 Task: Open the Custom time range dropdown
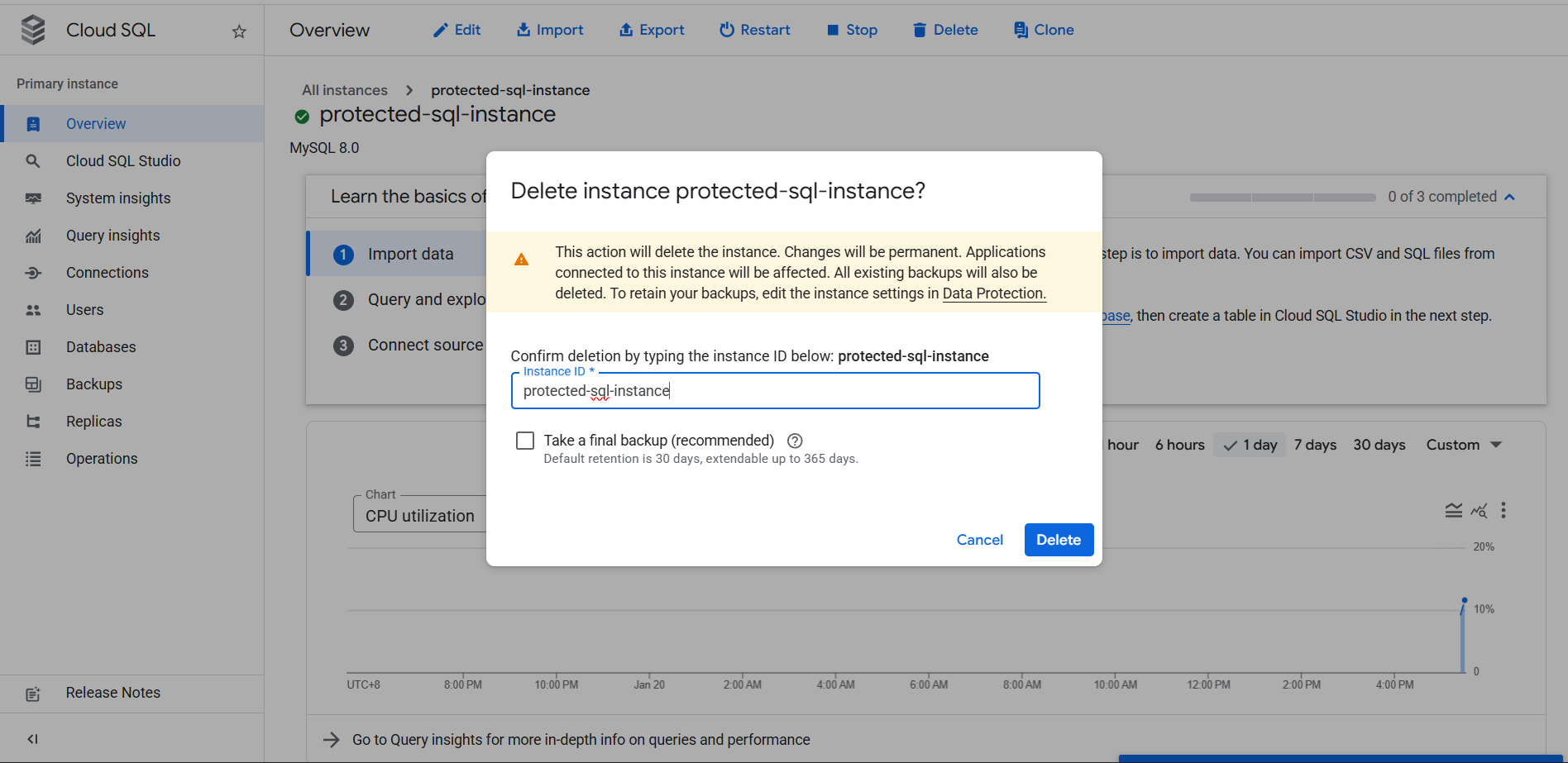[x=1463, y=445]
